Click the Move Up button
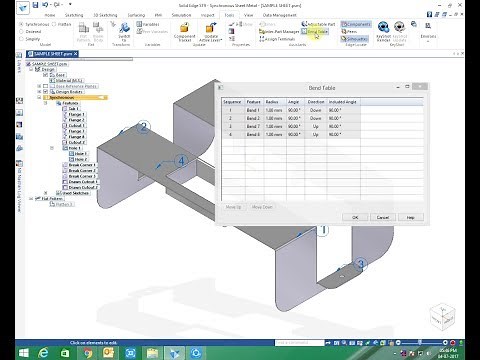Viewport: 480px width, 360px height. coord(233,207)
